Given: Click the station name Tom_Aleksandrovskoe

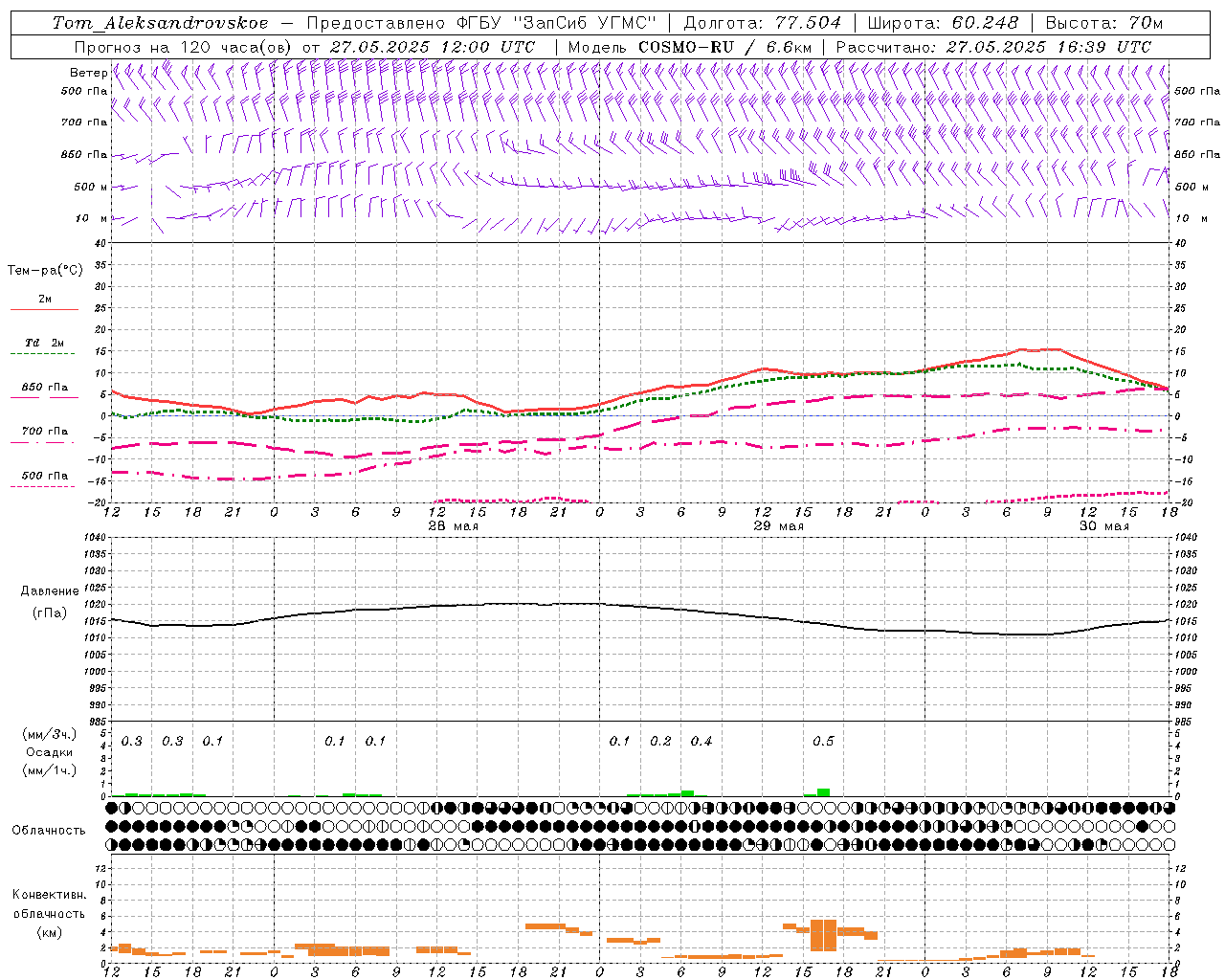Looking at the screenshot, I should pyautogui.click(x=161, y=23).
